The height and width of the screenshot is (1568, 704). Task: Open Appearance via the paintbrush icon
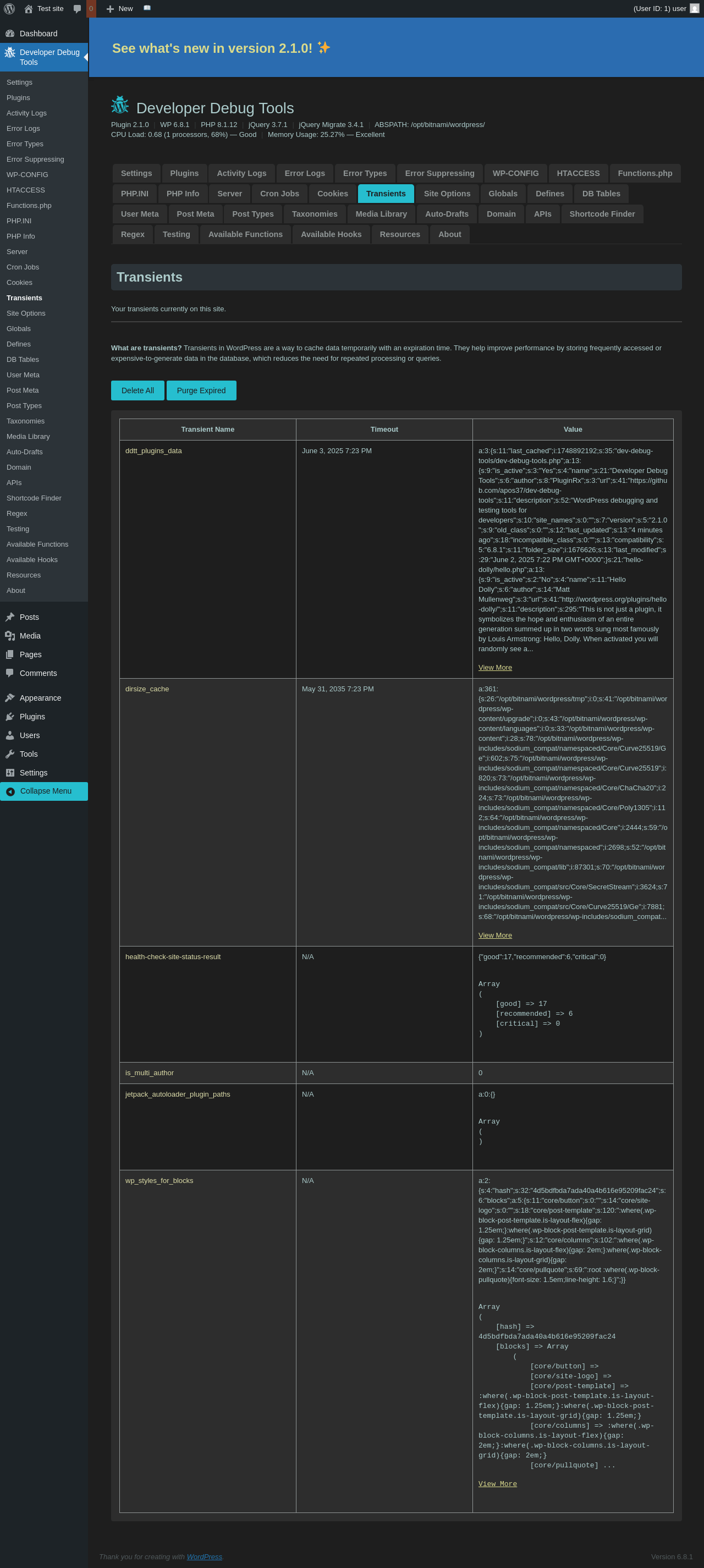click(10, 698)
